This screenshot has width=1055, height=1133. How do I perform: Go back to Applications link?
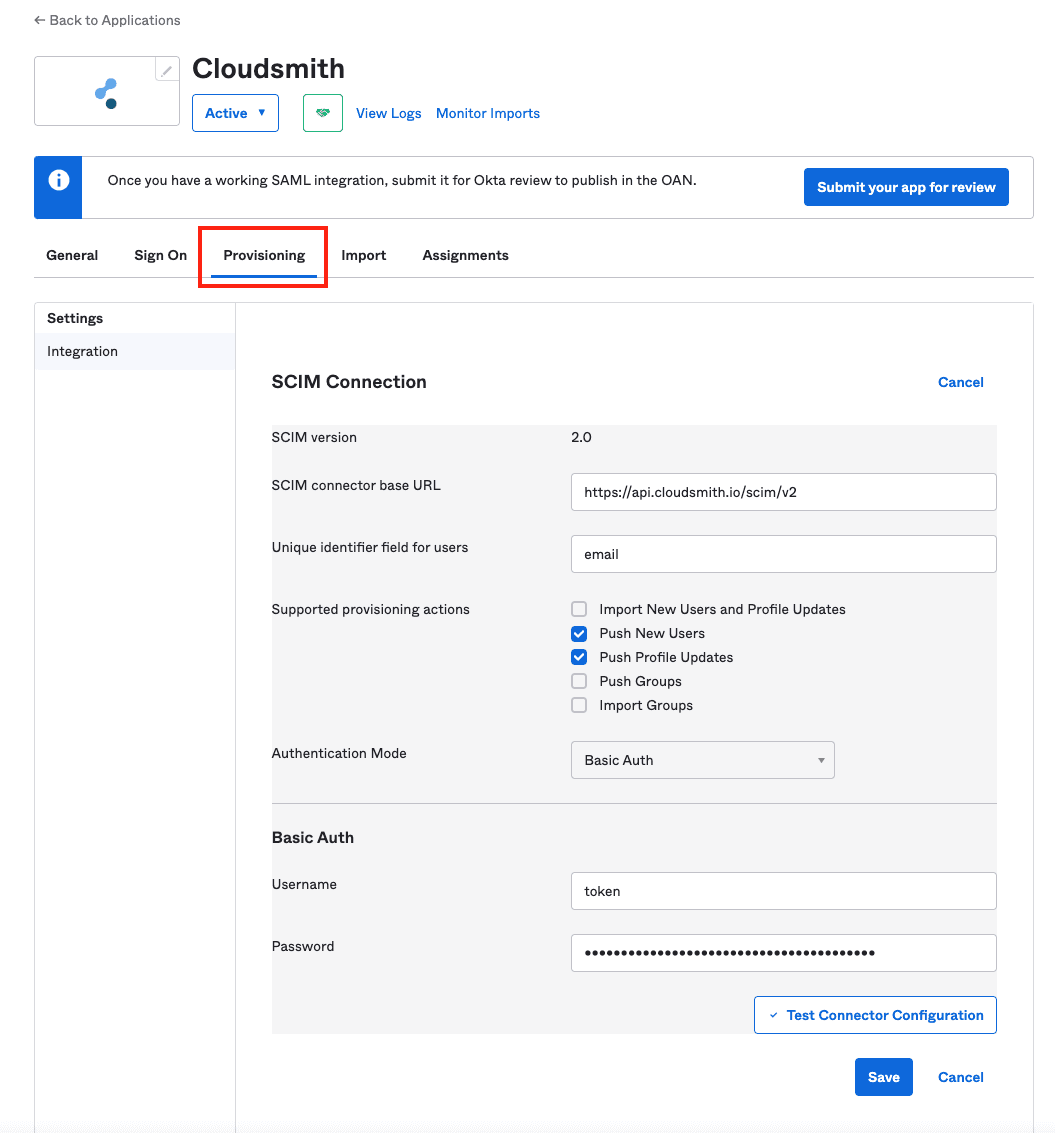[107, 20]
